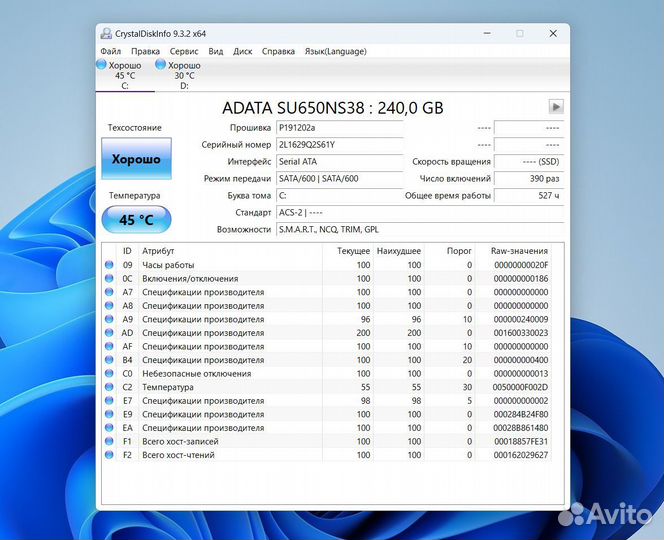Click raw value 001600330023
Image resolution: width=664 pixels, height=540 pixels.
click(521, 332)
